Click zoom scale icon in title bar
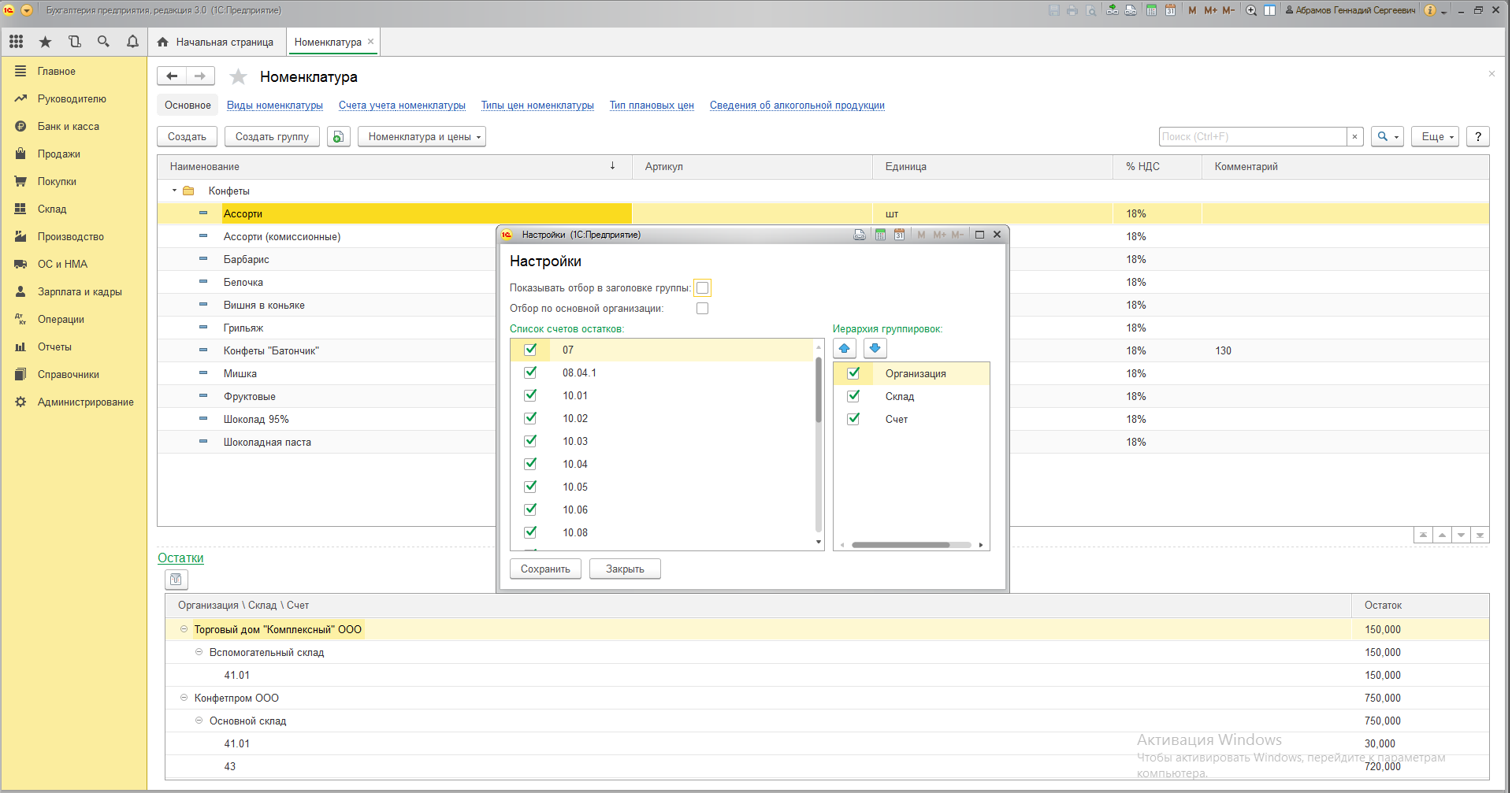1512x793 pixels. pos(1250,10)
